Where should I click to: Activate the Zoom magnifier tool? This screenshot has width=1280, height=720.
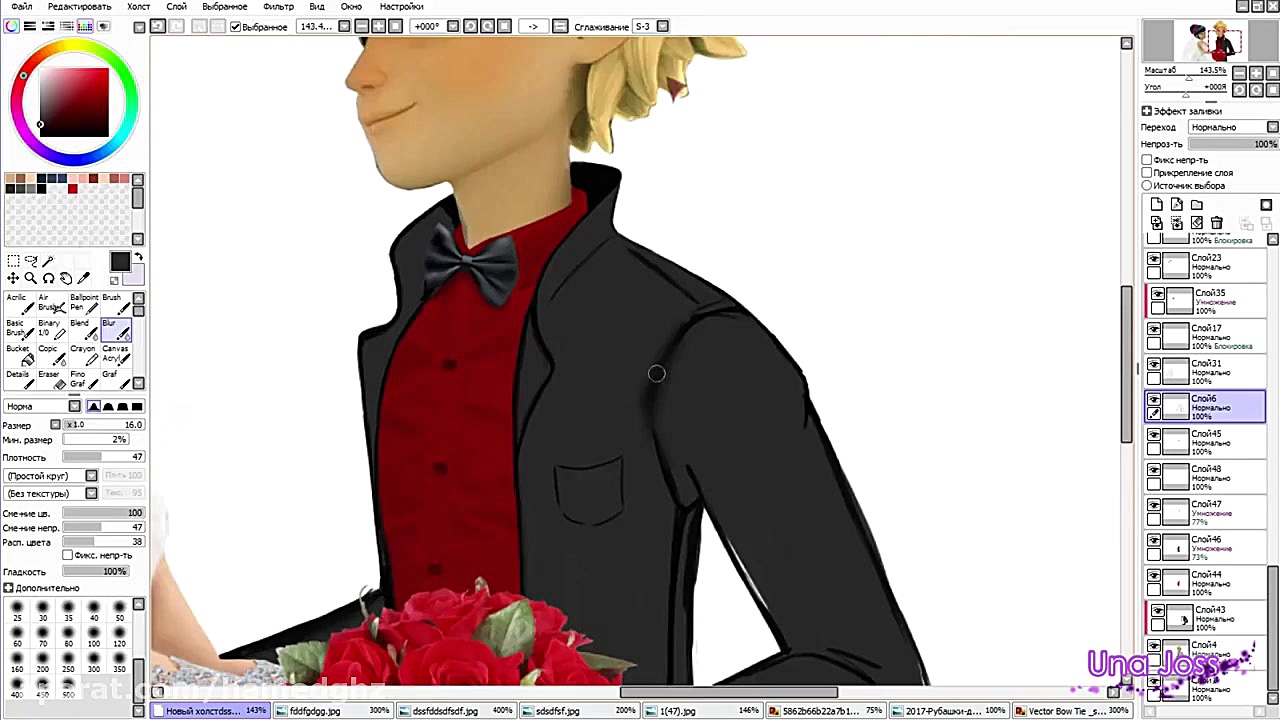(31, 278)
